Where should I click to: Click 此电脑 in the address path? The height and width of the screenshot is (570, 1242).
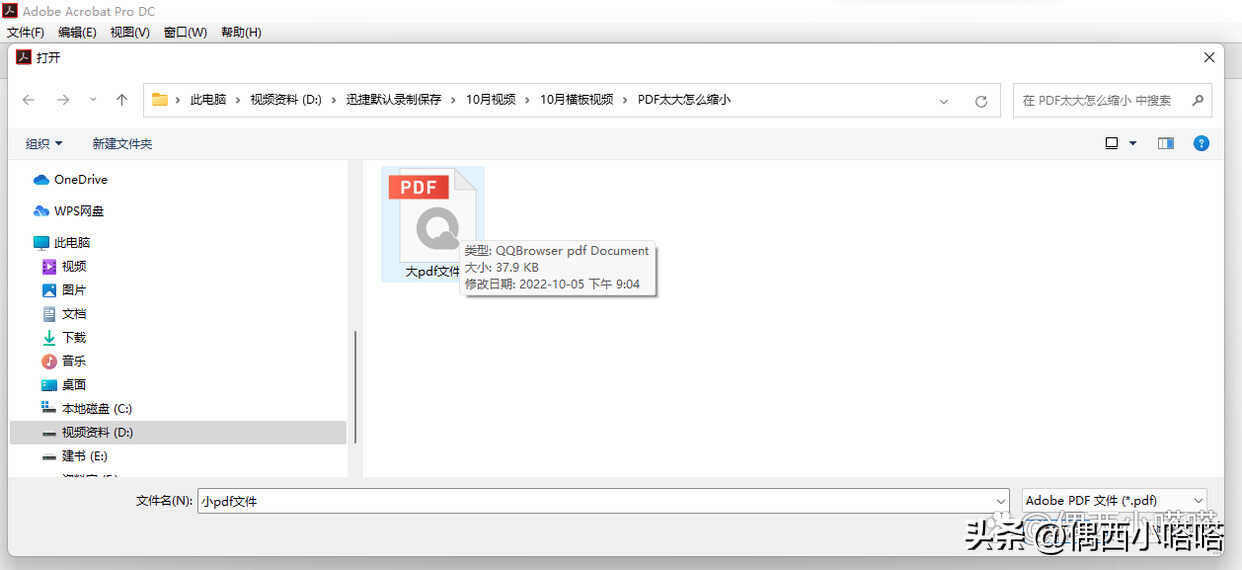click(x=208, y=100)
